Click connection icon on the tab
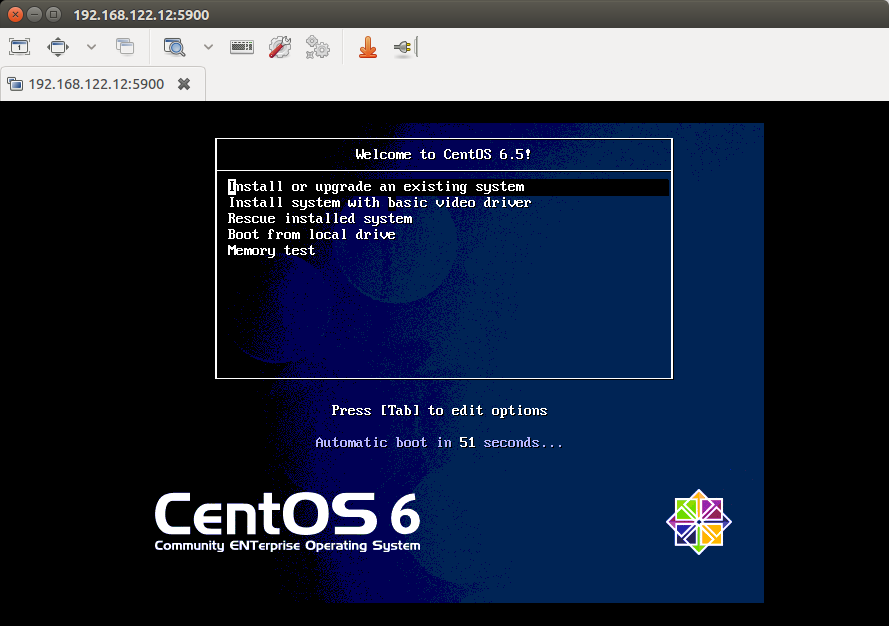This screenshot has width=889, height=626. (x=15, y=84)
